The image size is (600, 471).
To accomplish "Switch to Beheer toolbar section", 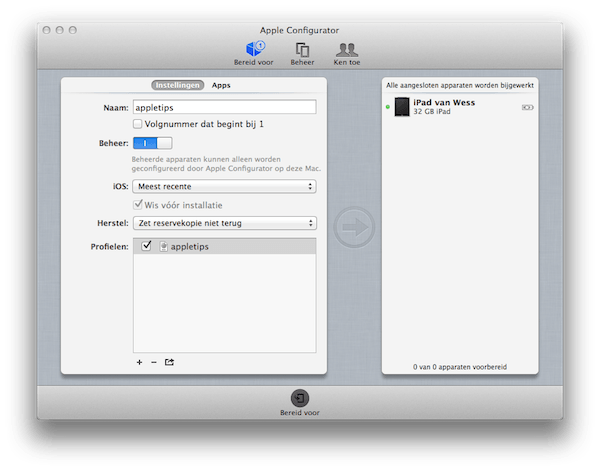I will 302,53.
